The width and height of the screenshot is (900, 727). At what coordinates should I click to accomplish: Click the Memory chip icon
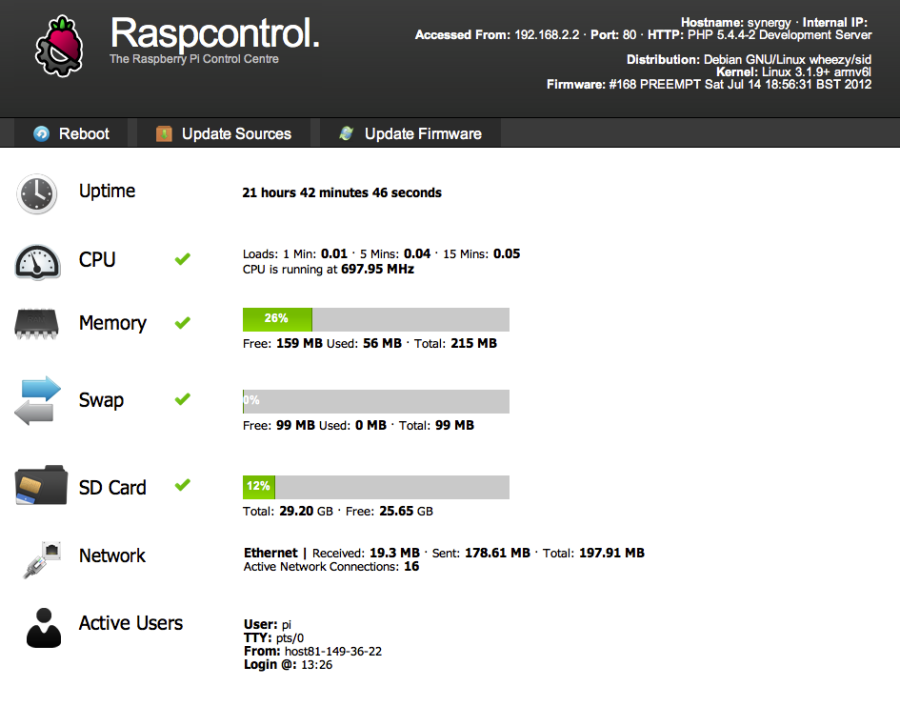point(37,323)
